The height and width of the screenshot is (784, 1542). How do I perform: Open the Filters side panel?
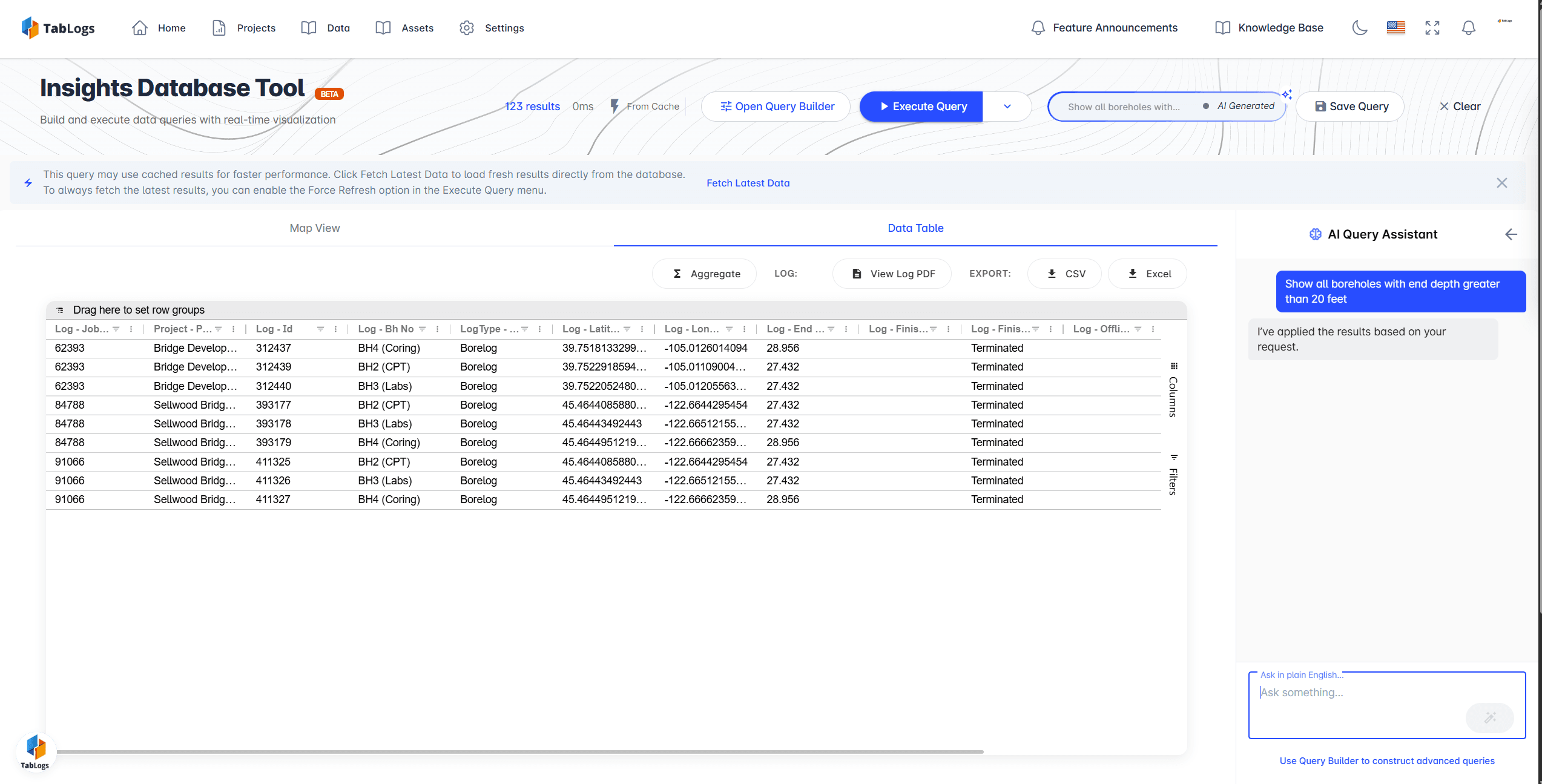1173,475
